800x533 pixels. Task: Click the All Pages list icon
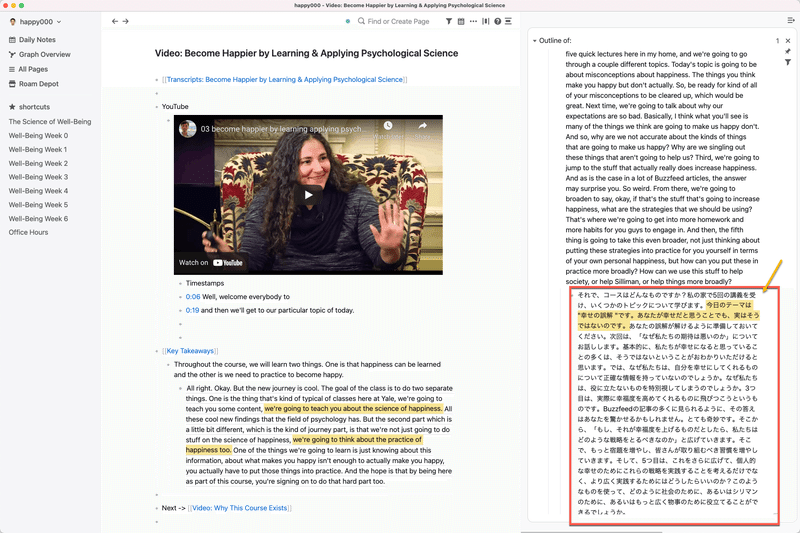[x=12, y=69]
